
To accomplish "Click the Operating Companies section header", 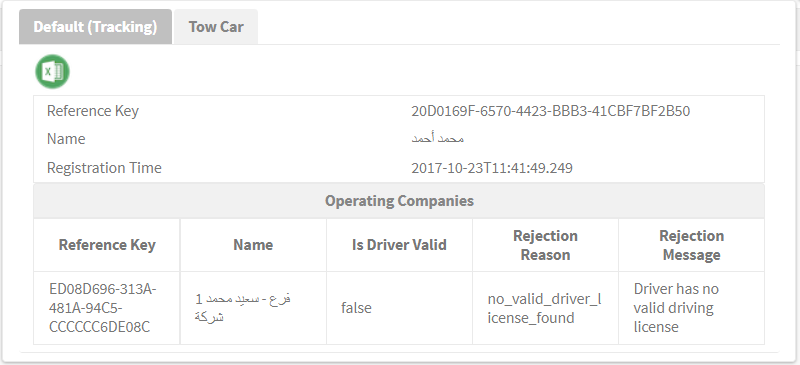I will click(x=399, y=201).
